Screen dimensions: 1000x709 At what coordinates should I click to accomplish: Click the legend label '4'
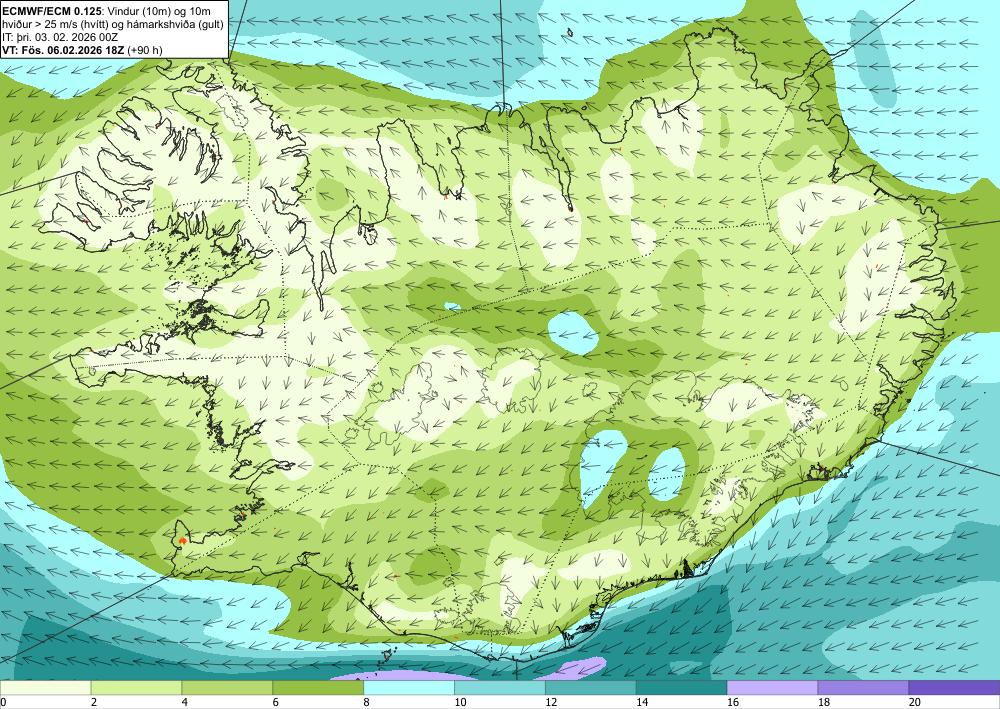click(185, 703)
